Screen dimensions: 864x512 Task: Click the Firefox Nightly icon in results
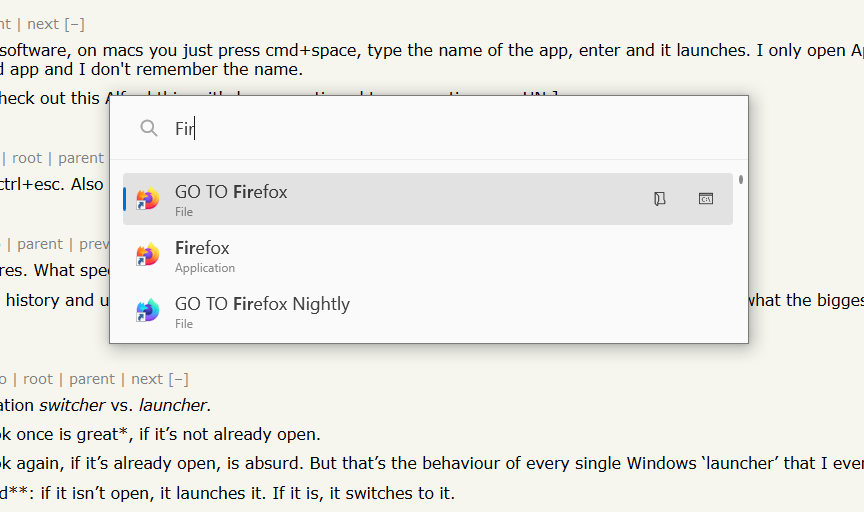coord(147,311)
